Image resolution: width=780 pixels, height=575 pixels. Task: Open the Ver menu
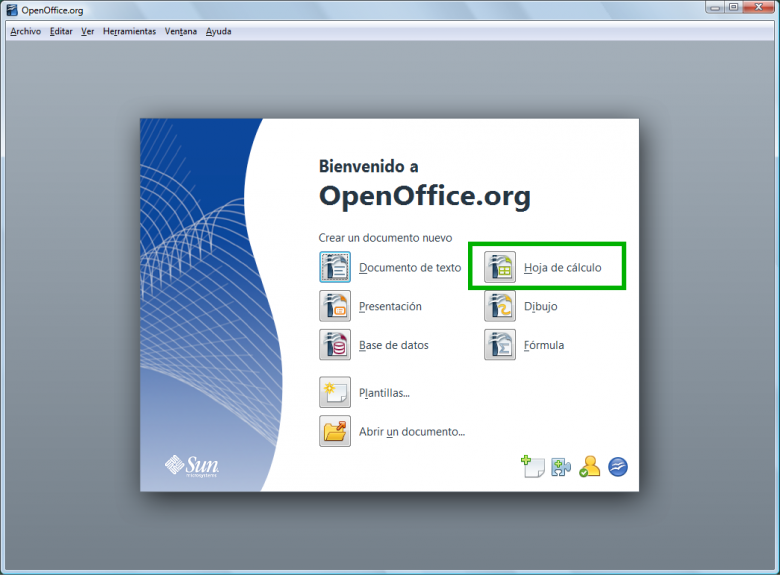click(88, 31)
